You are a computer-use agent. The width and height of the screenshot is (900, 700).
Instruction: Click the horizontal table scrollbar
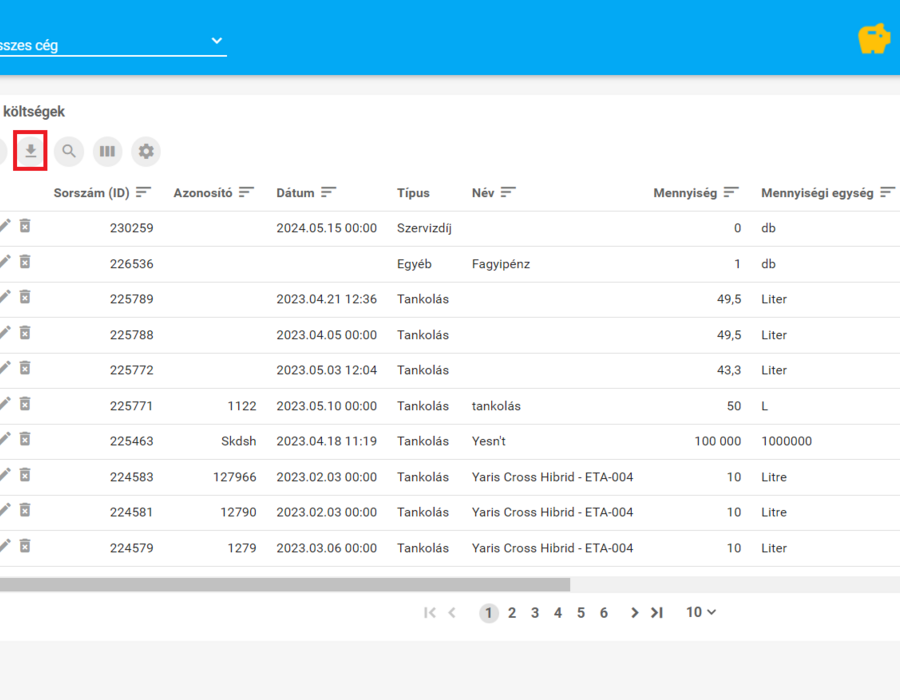pos(285,585)
